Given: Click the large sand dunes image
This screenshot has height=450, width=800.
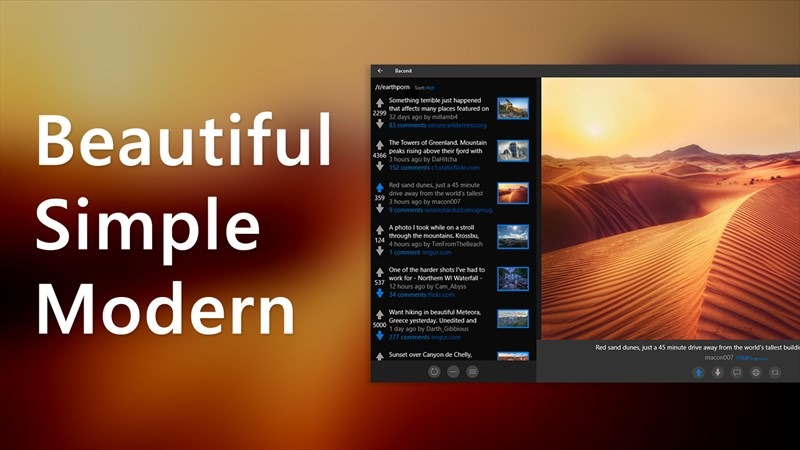Looking at the screenshot, I should [x=670, y=209].
